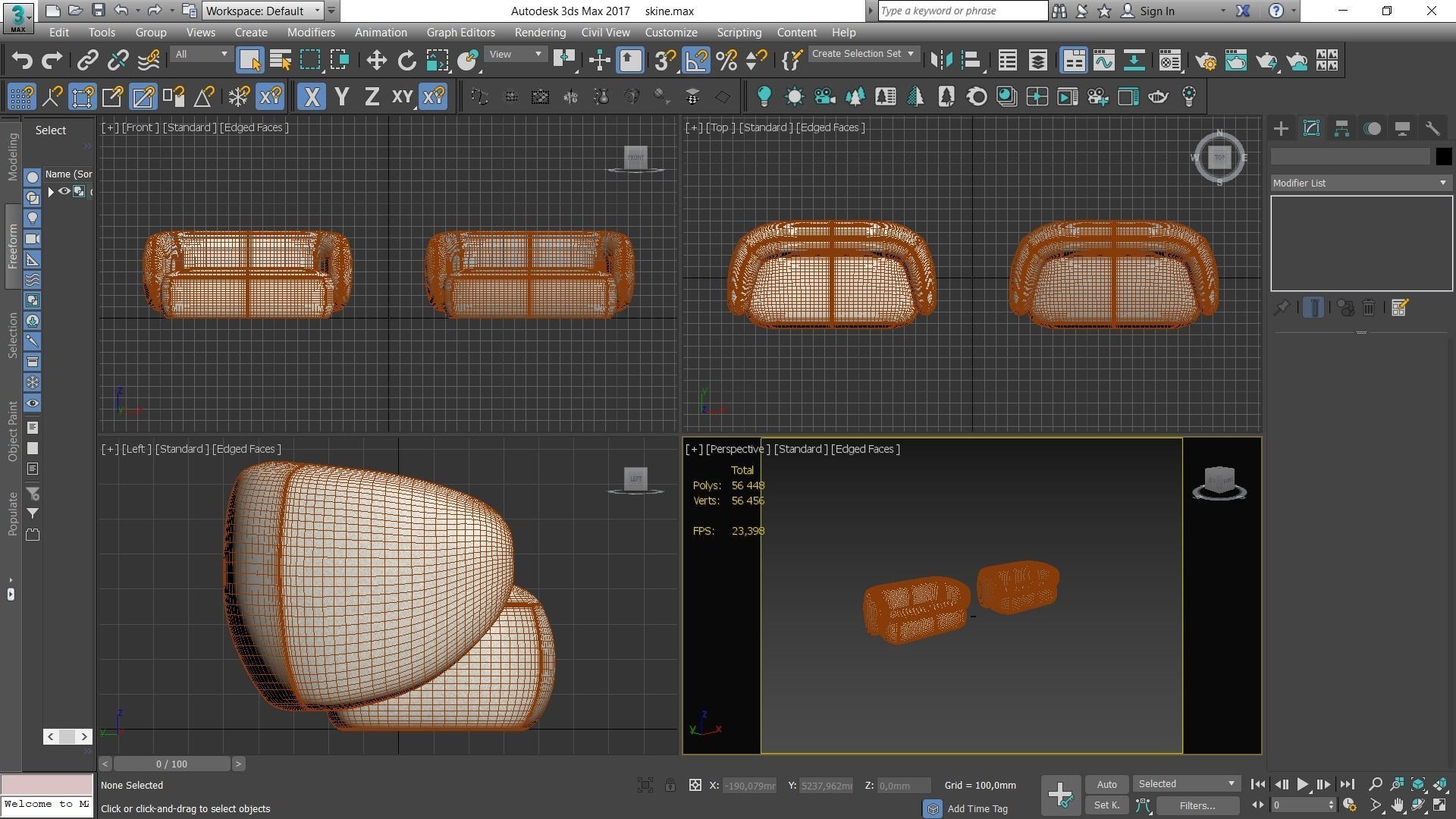1456x819 pixels.
Task: Open the key Filters... button
Action: [x=1197, y=805]
